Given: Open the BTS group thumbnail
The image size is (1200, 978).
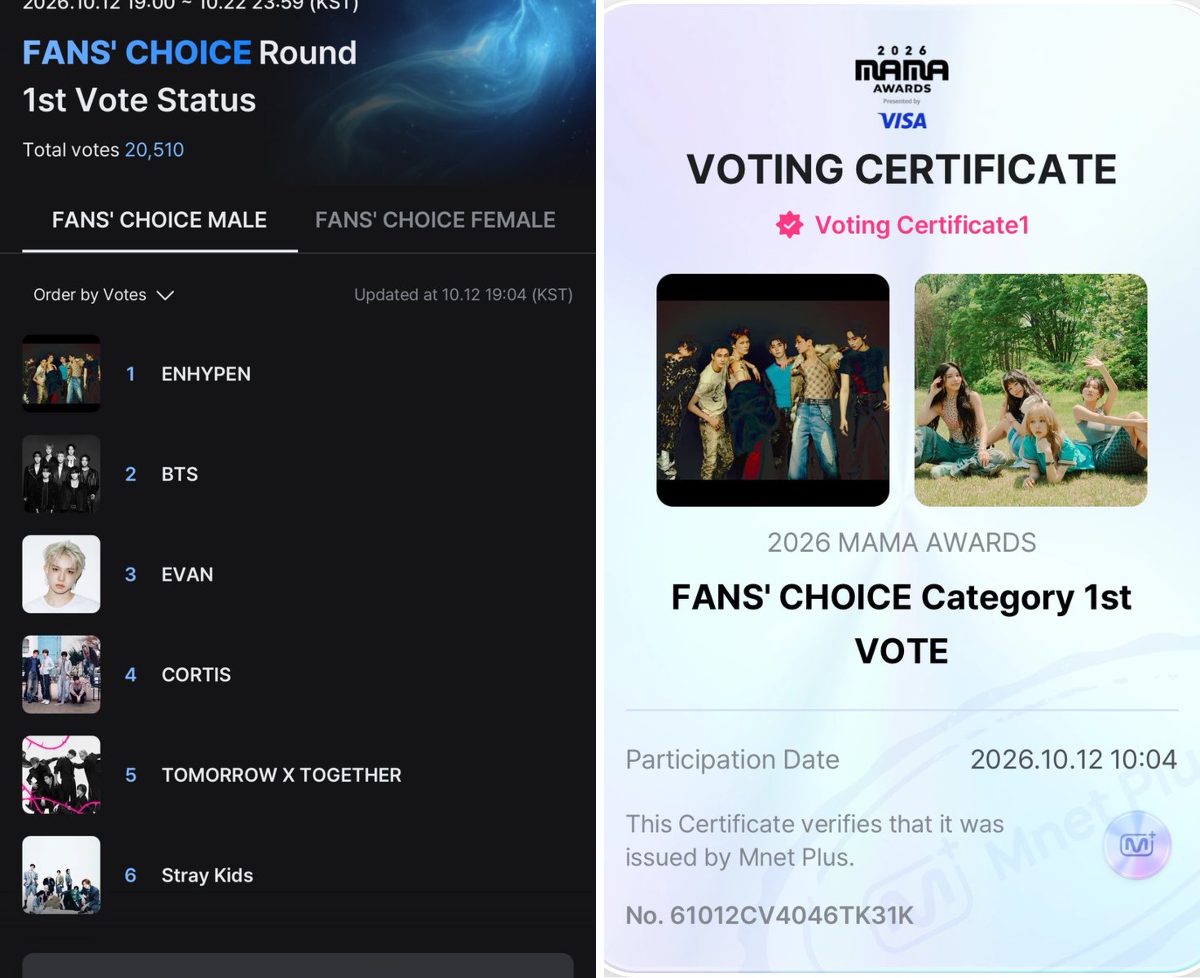Looking at the screenshot, I should 61,474.
